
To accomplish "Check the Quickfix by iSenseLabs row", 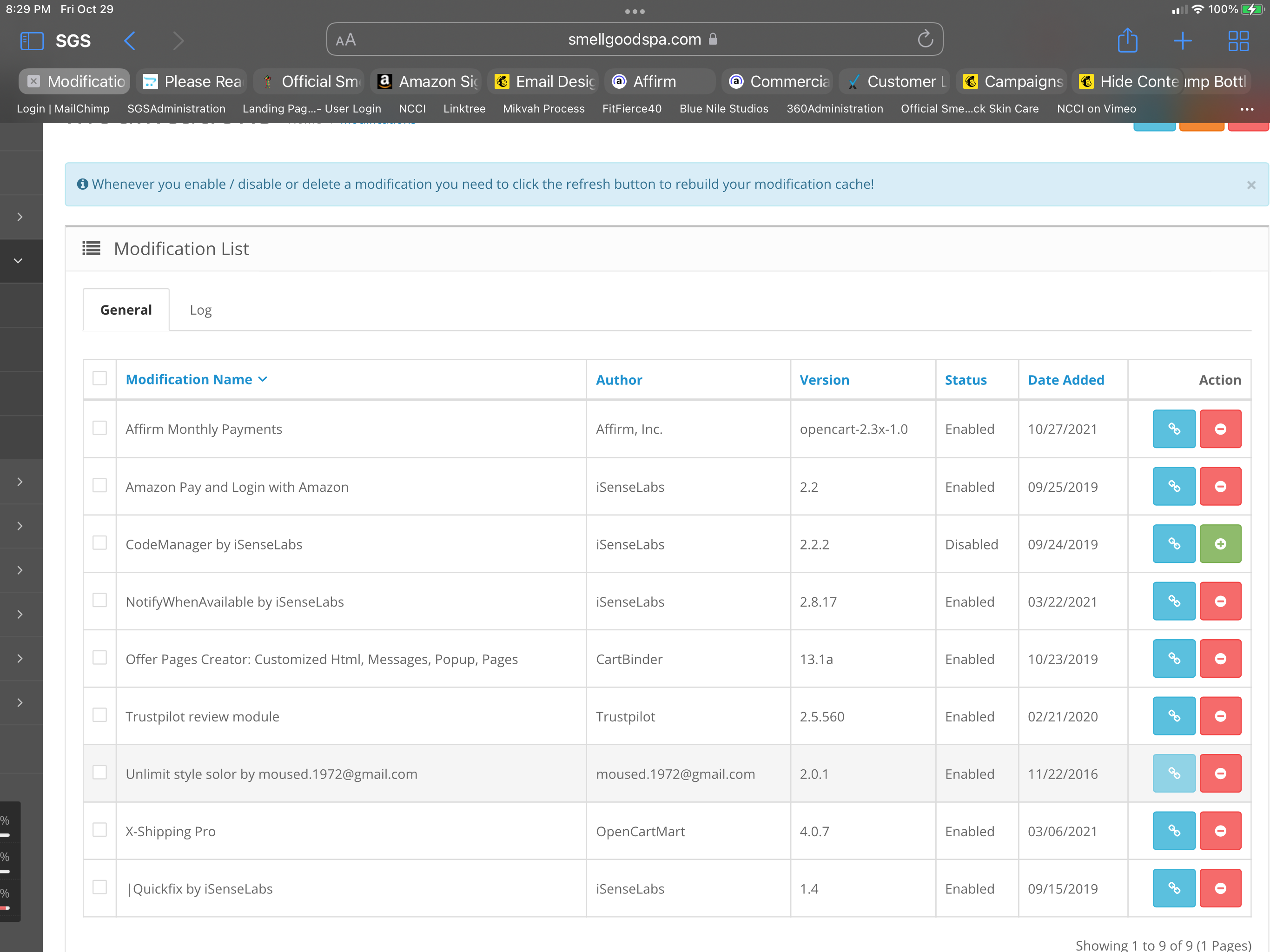I will [100, 887].
